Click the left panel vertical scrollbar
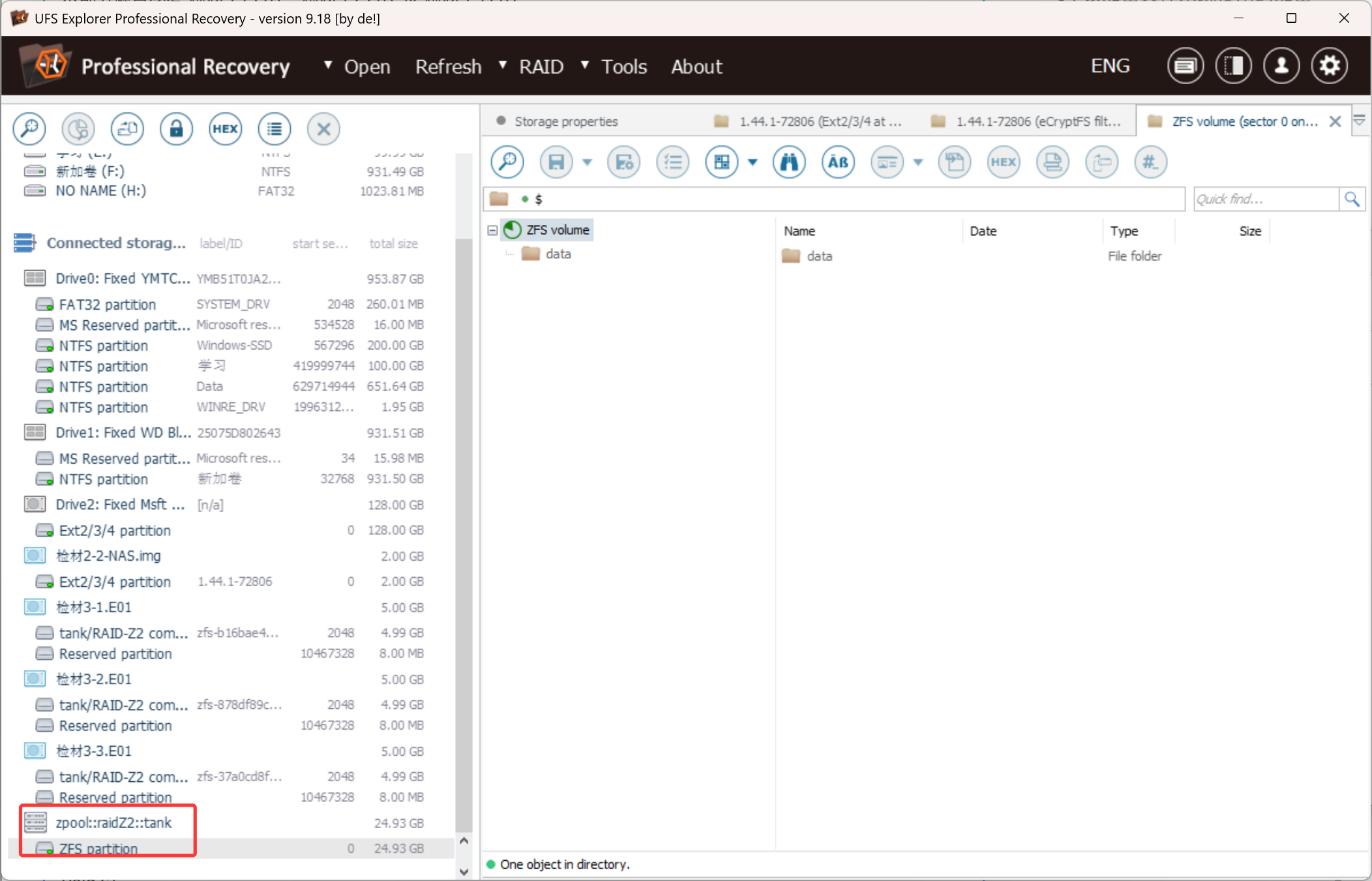 pos(464,522)
